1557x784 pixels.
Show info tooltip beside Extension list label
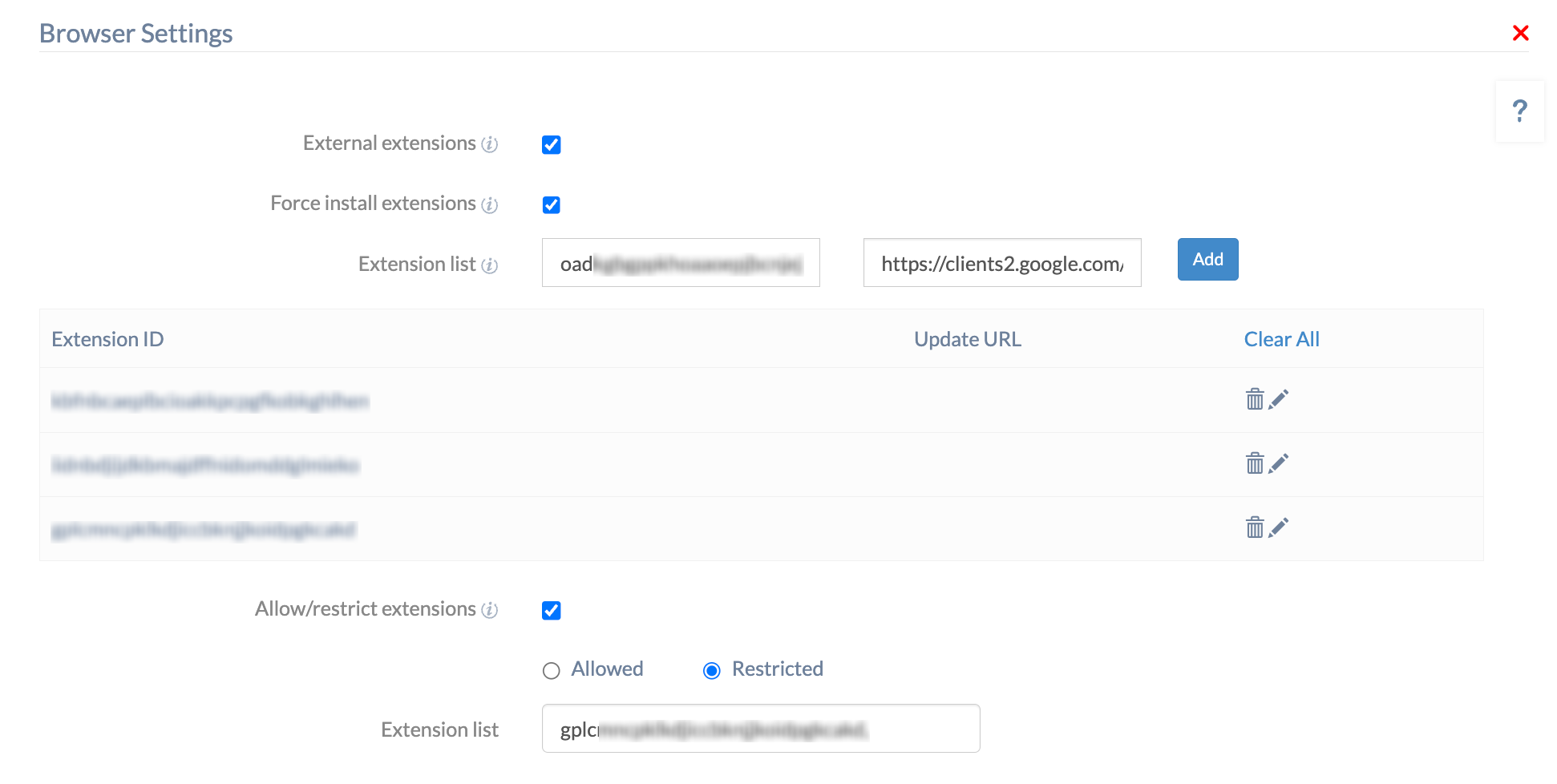(489, 265)
